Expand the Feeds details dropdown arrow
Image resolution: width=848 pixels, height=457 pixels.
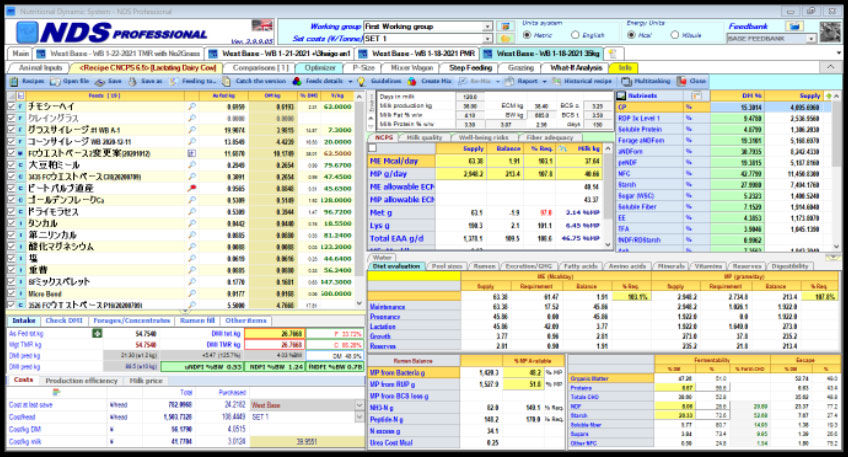pos(350,82)
